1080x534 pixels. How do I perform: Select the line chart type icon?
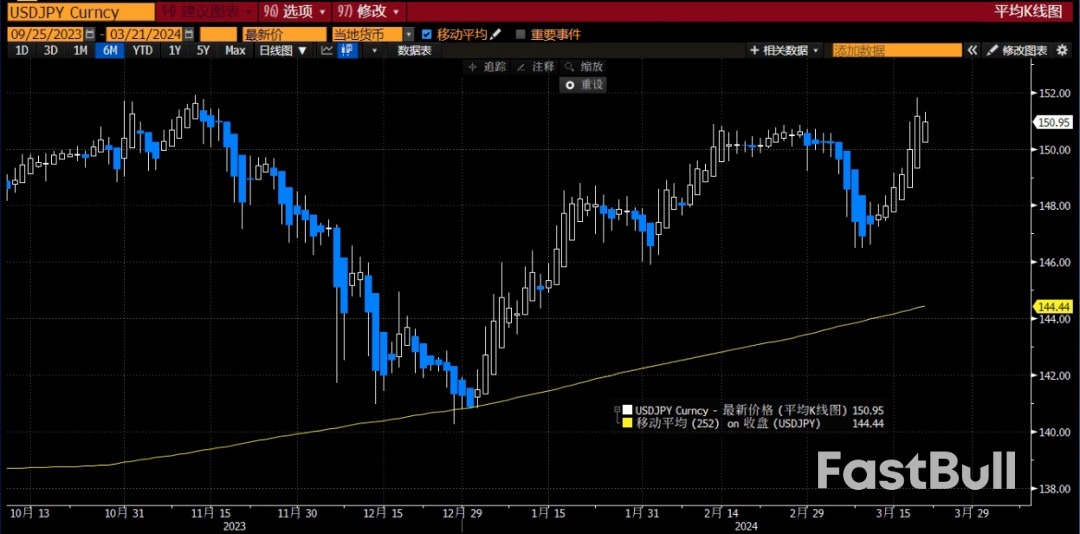[327, 50]
